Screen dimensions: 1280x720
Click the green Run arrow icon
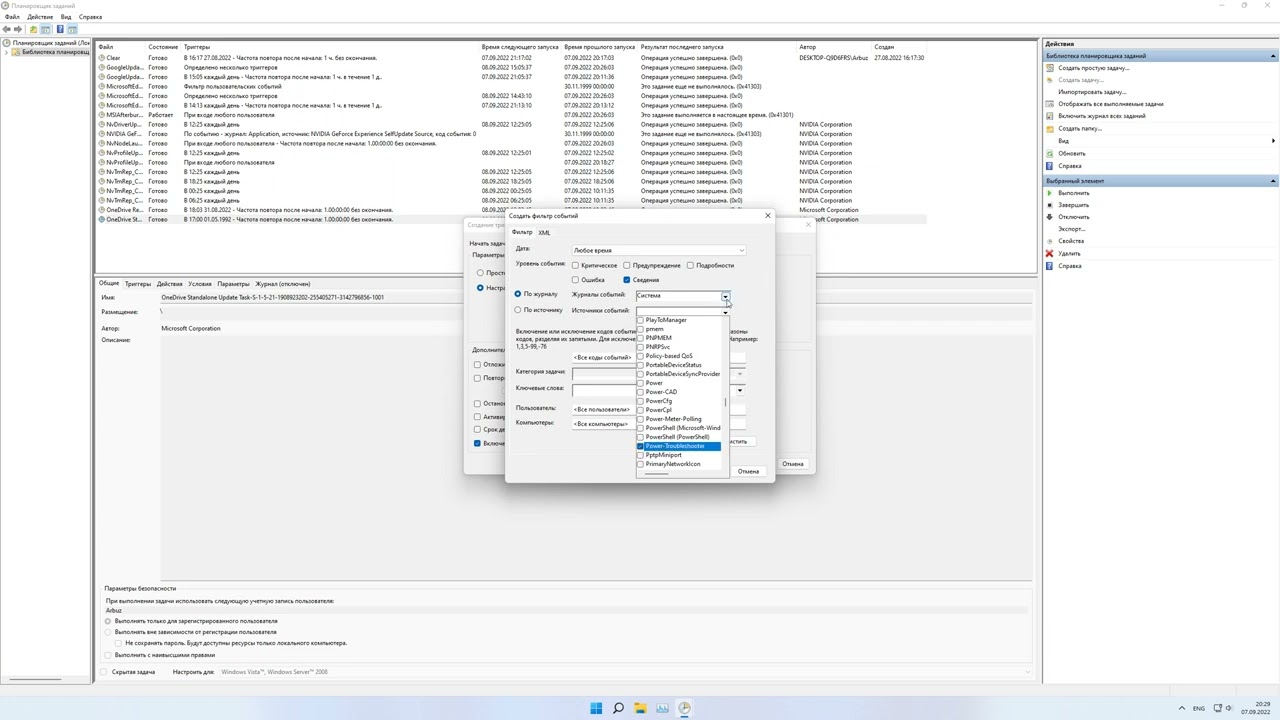(1050, 193)
